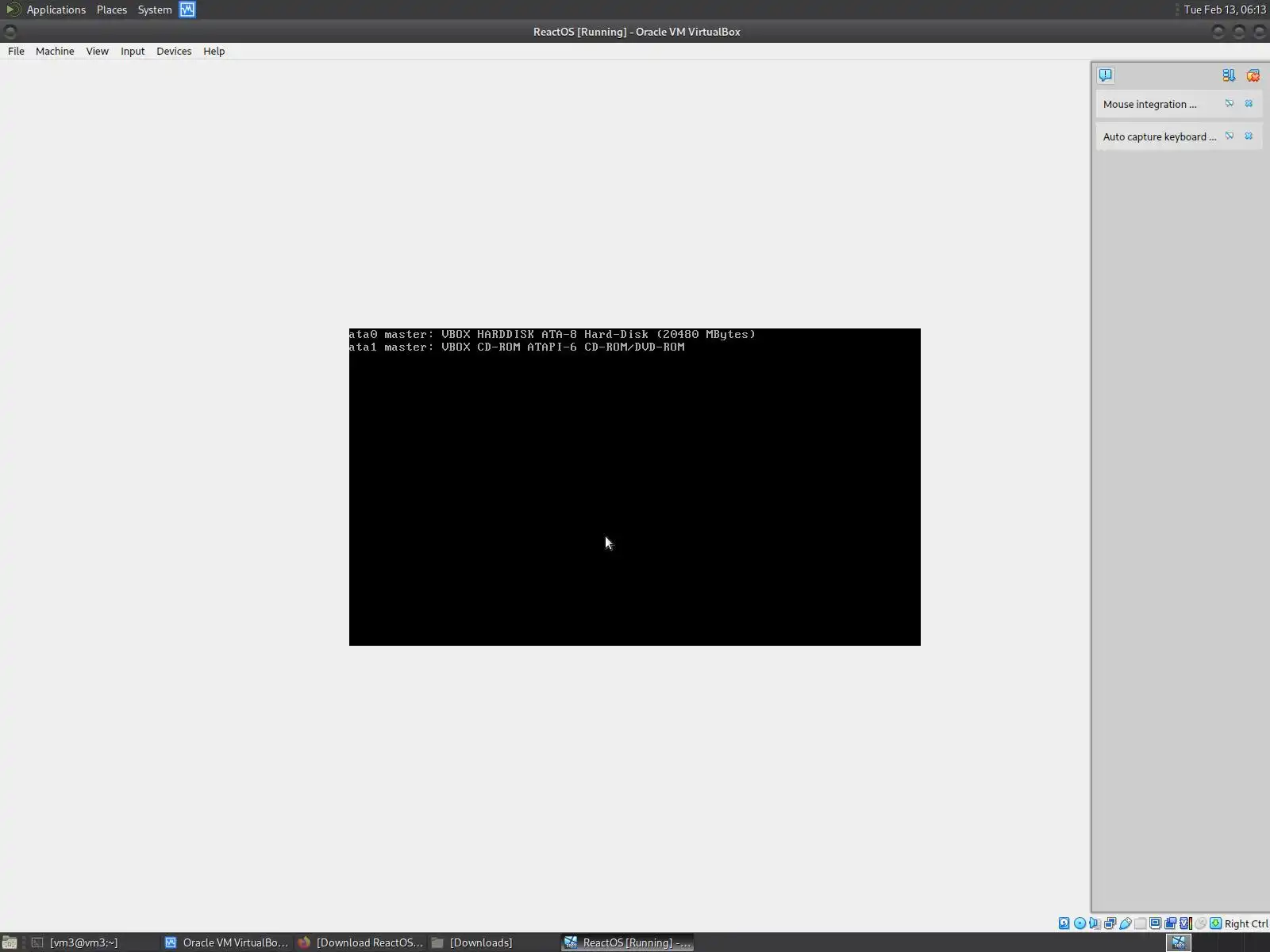Forbid the Auto capture keyboard notification
1270x952 pixels.
coord(1230,136)
